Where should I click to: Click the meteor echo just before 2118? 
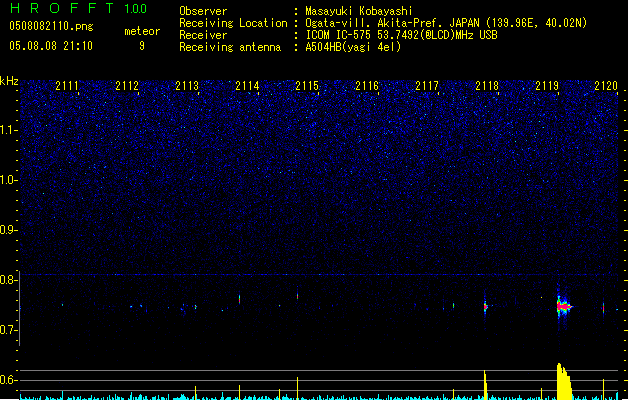click(485, 307)
